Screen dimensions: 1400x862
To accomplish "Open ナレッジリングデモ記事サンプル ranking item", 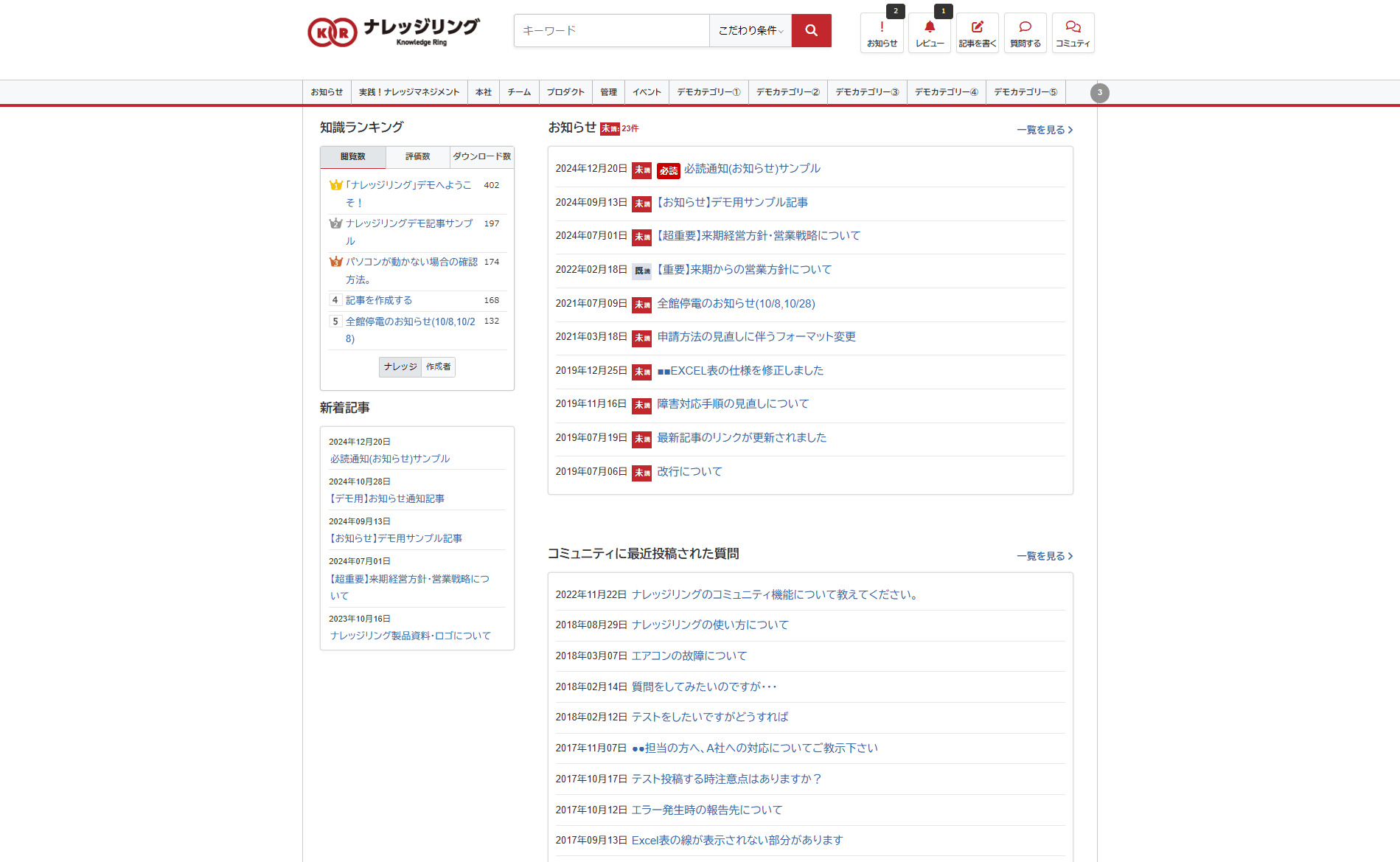I will pyautogui.click(x=409, y=232).
